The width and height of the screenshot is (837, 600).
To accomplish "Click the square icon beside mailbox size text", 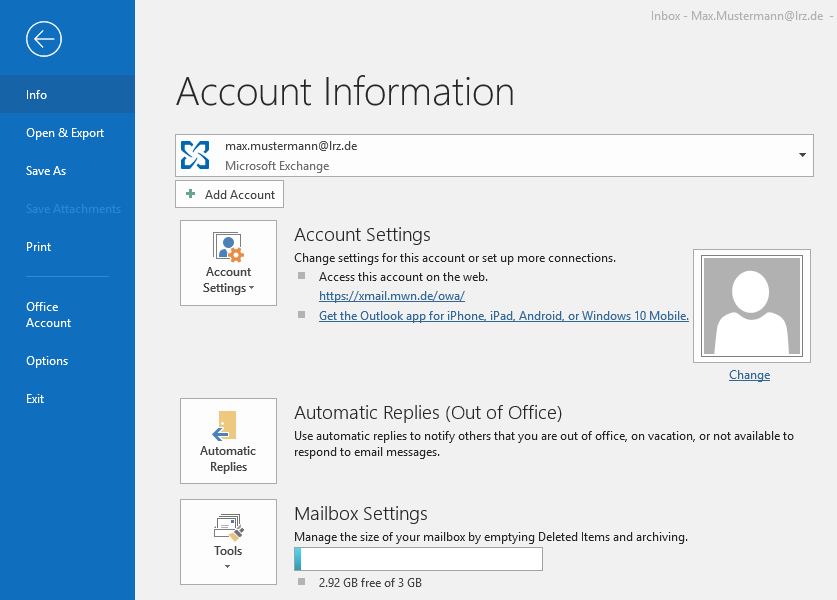I will [x=300, y=581].
